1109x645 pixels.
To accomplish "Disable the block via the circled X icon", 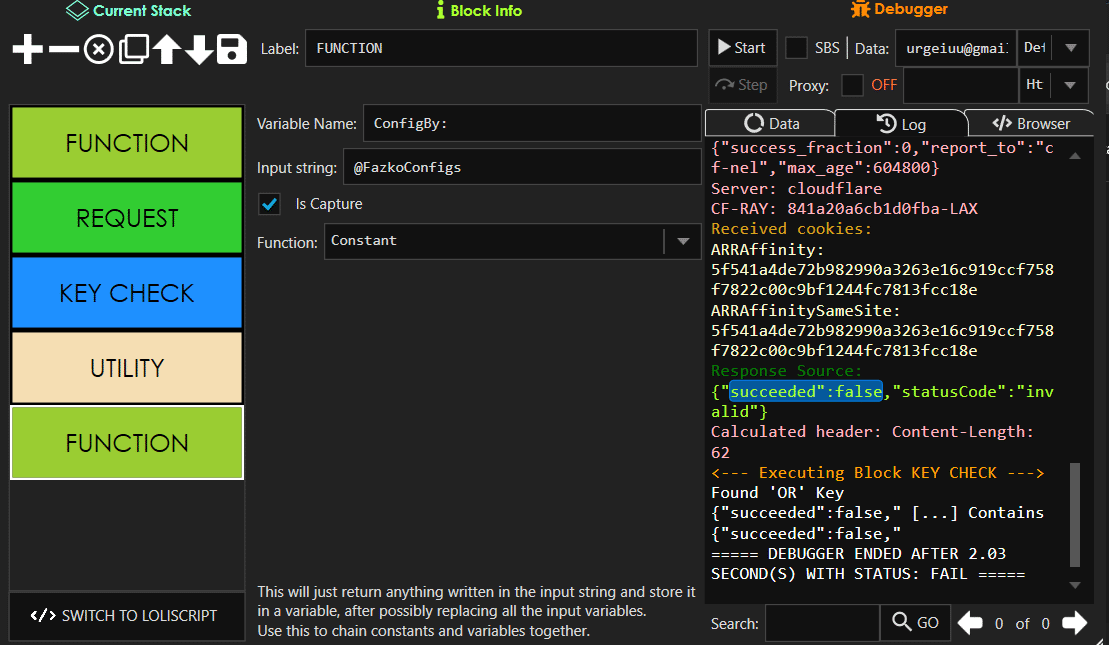I will (96, 48).
